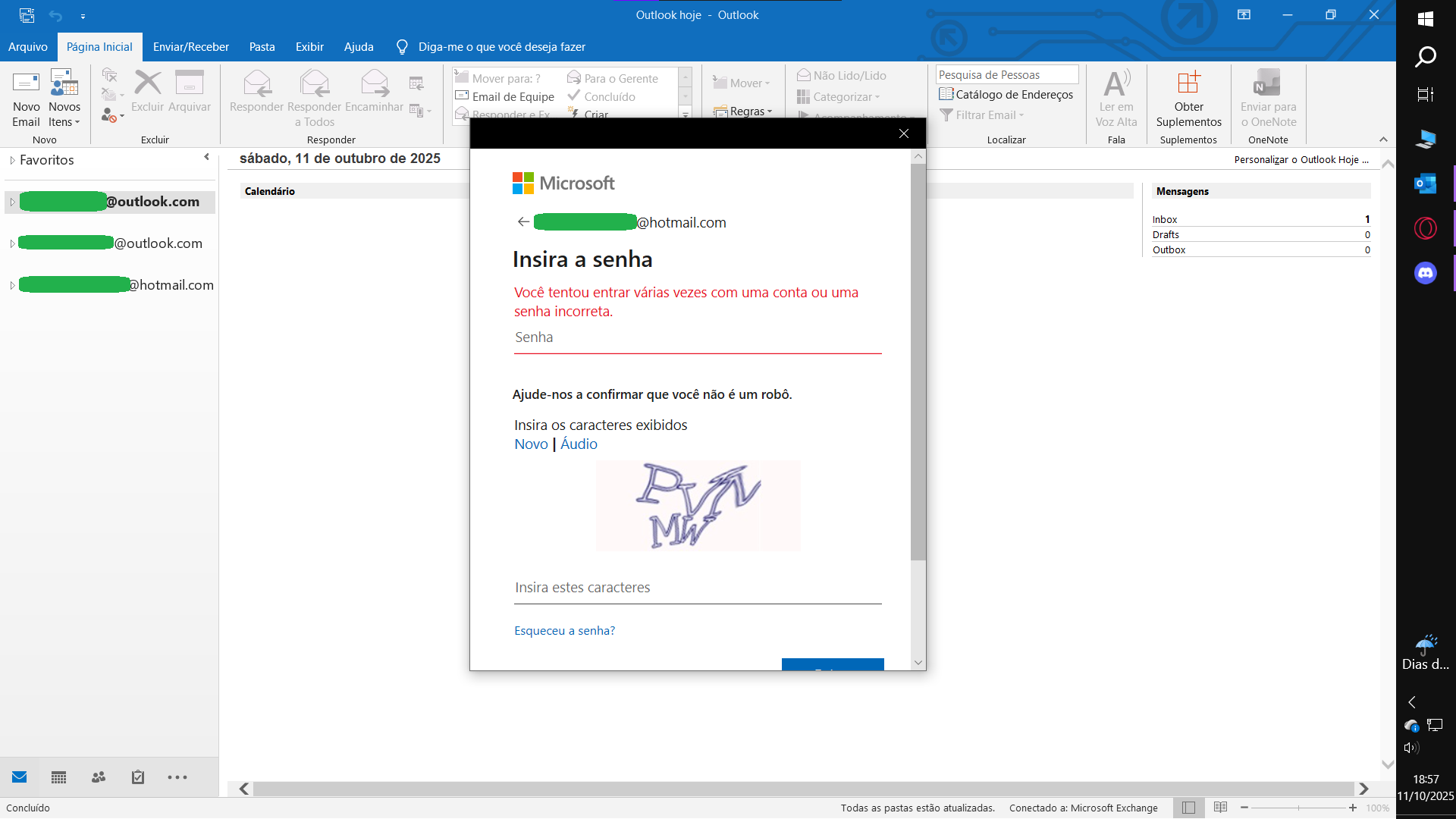Viewport: 1456px width, 819px height.
Task: Switch to reading view in status bar
Action: point(1220,808)
